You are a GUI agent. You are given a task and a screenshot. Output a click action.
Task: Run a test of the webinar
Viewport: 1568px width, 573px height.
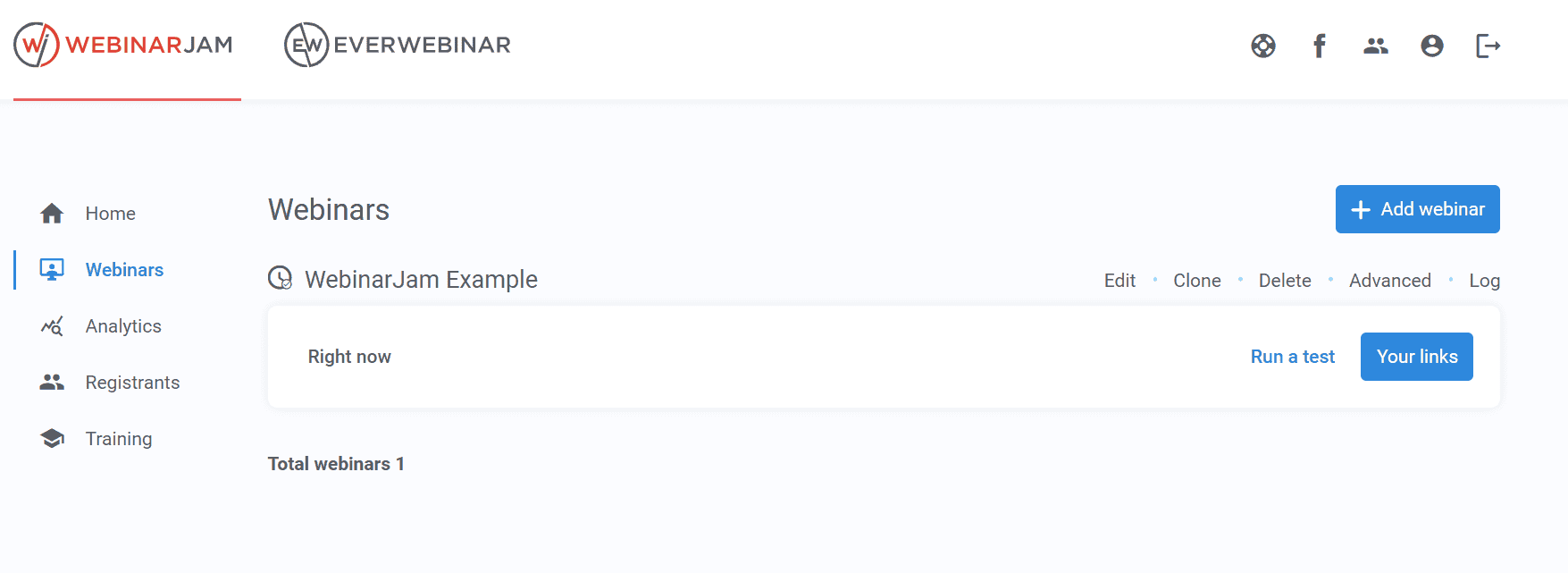1293,357
